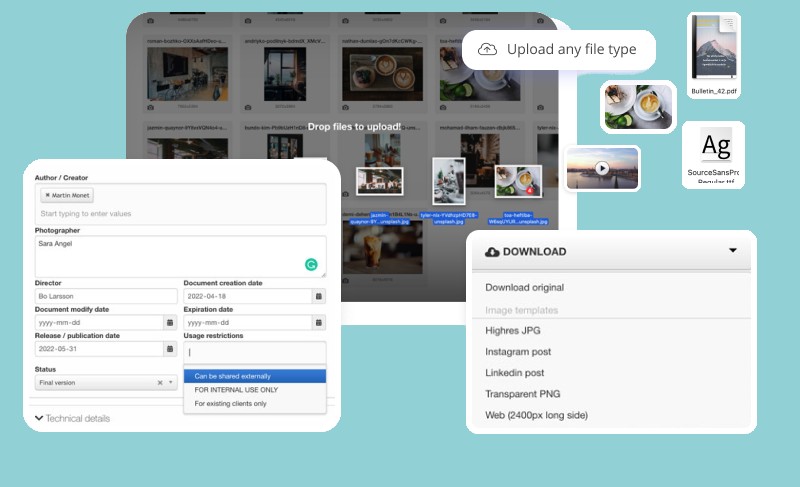Click the cloud upload icon
The width and height of the screenshot is (800, 487).
pyautogui.click(x=487, y=50)
